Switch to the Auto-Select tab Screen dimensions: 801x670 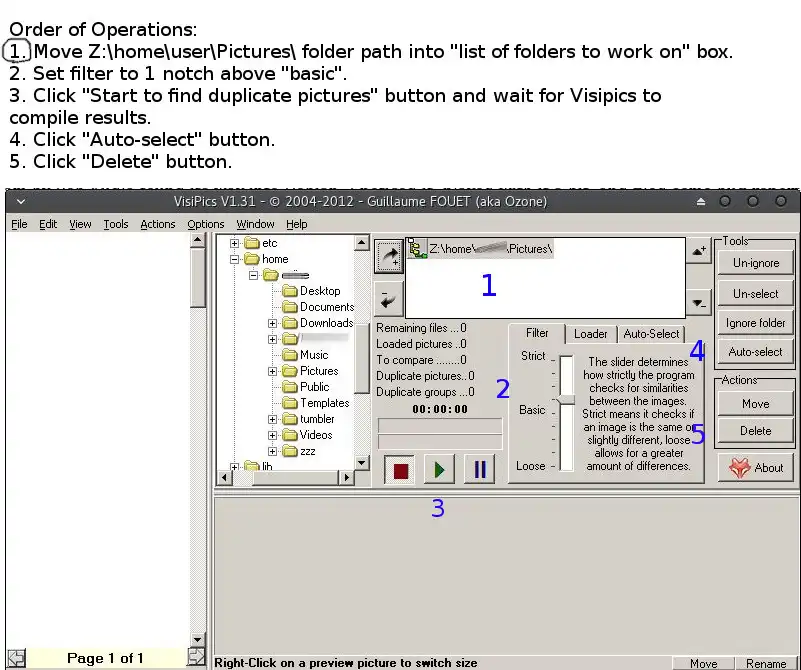click(651, 334)
